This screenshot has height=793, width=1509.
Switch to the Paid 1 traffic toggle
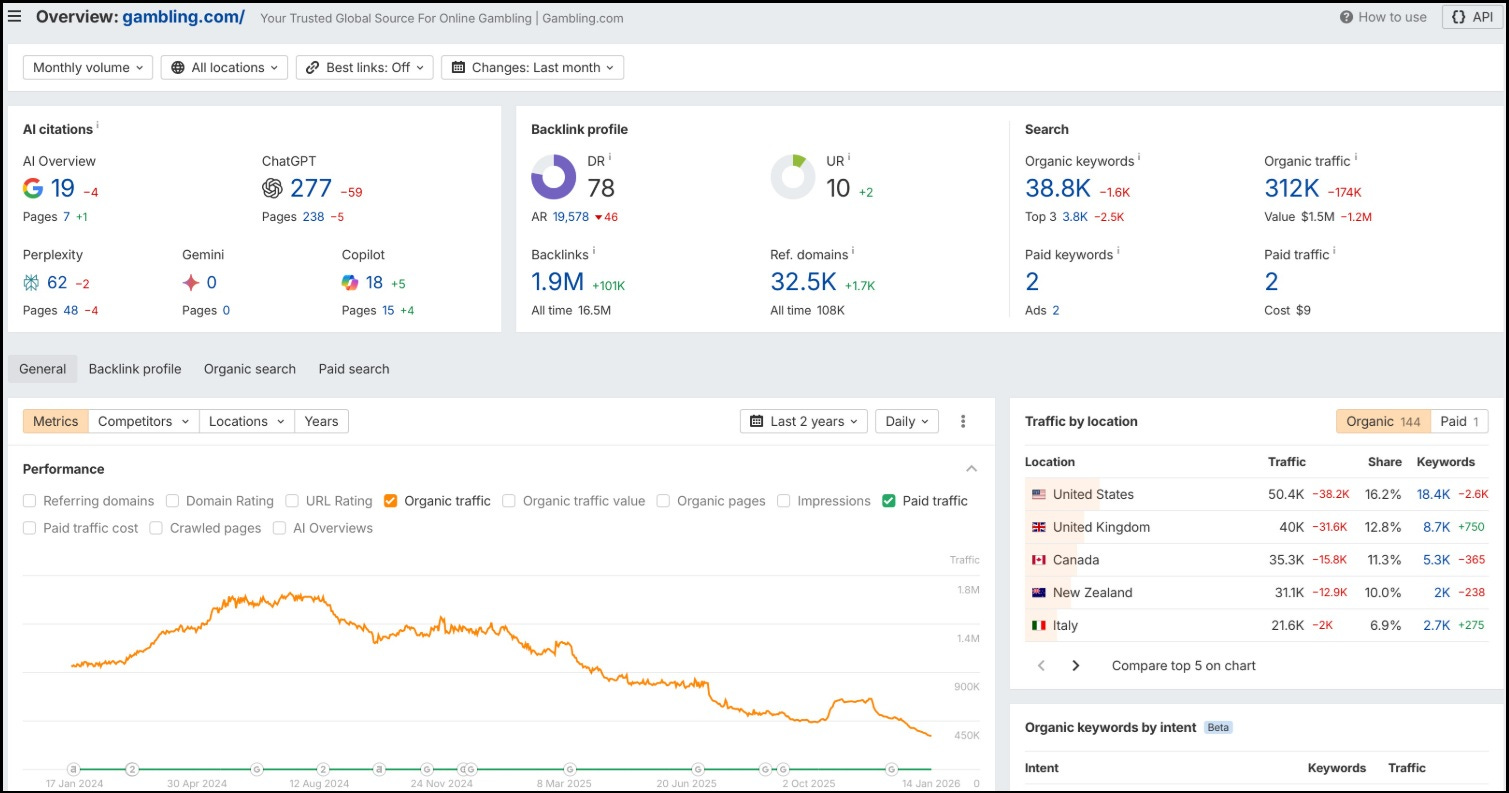1459,421
